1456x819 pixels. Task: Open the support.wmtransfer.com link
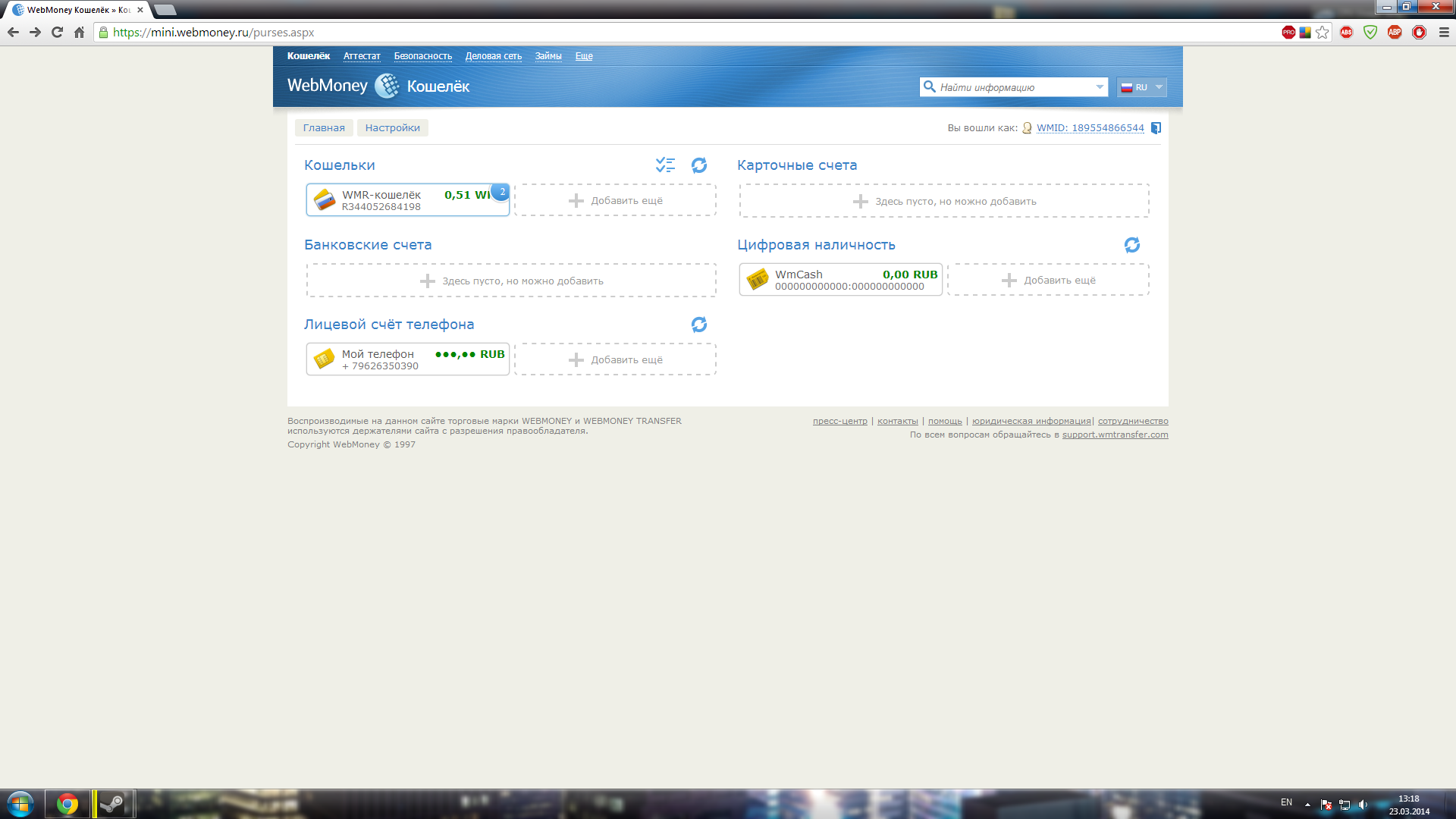tap(1115, 435)
